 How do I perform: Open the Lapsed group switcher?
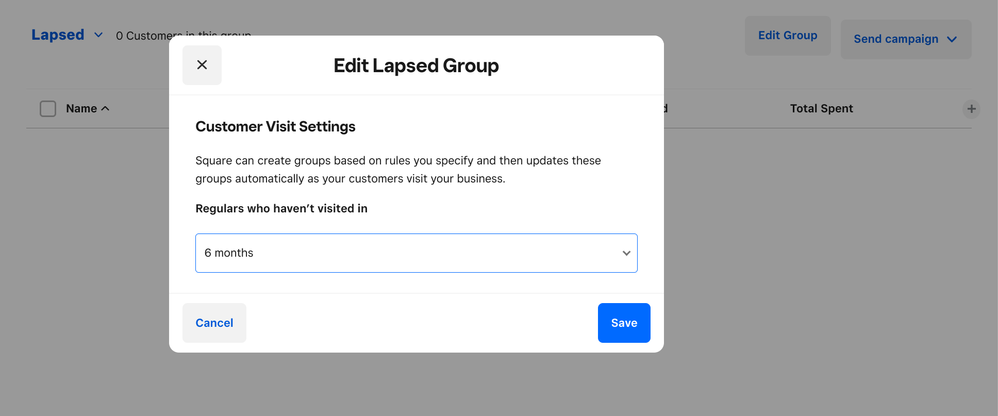pyautogui.click(x=58, y=35)
